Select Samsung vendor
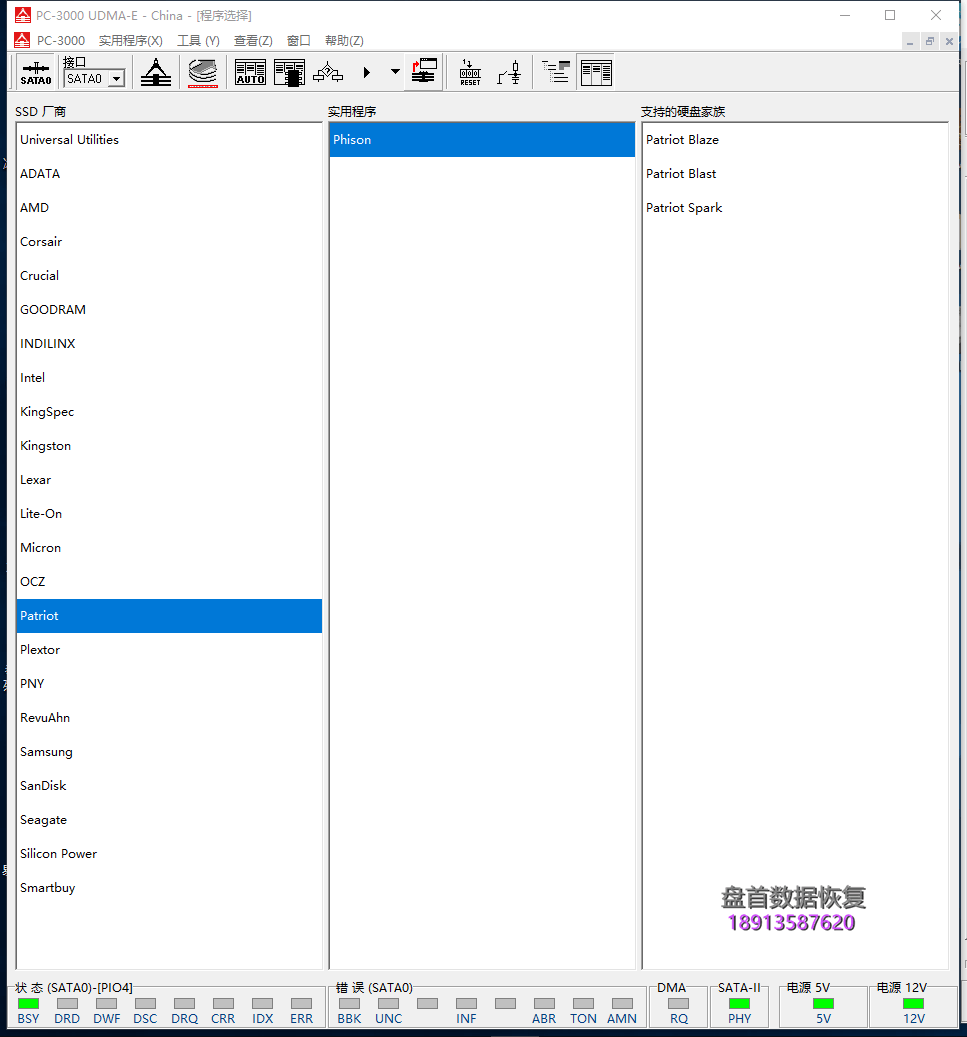 click(169, 752)
